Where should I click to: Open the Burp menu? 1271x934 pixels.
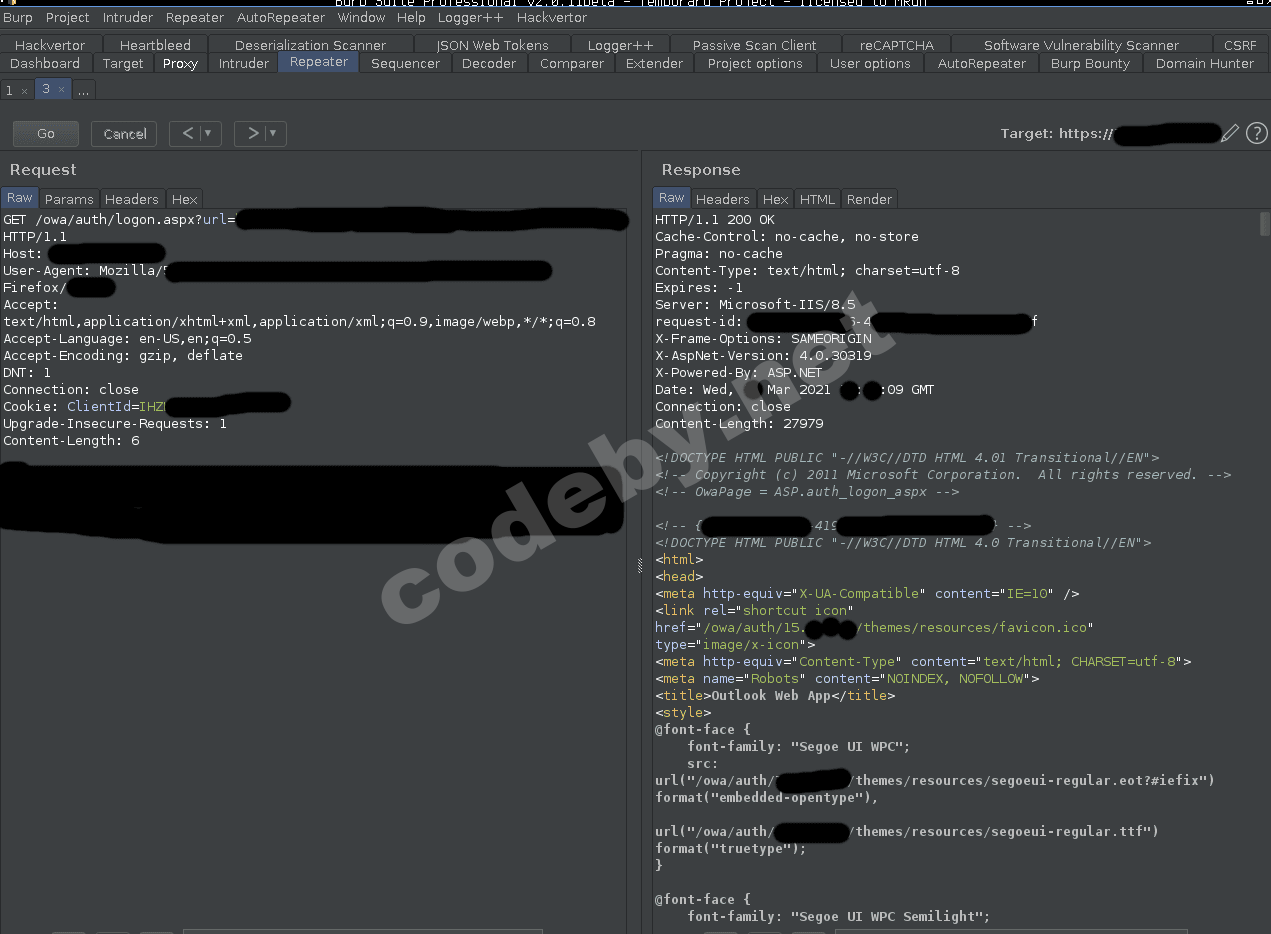18,17
